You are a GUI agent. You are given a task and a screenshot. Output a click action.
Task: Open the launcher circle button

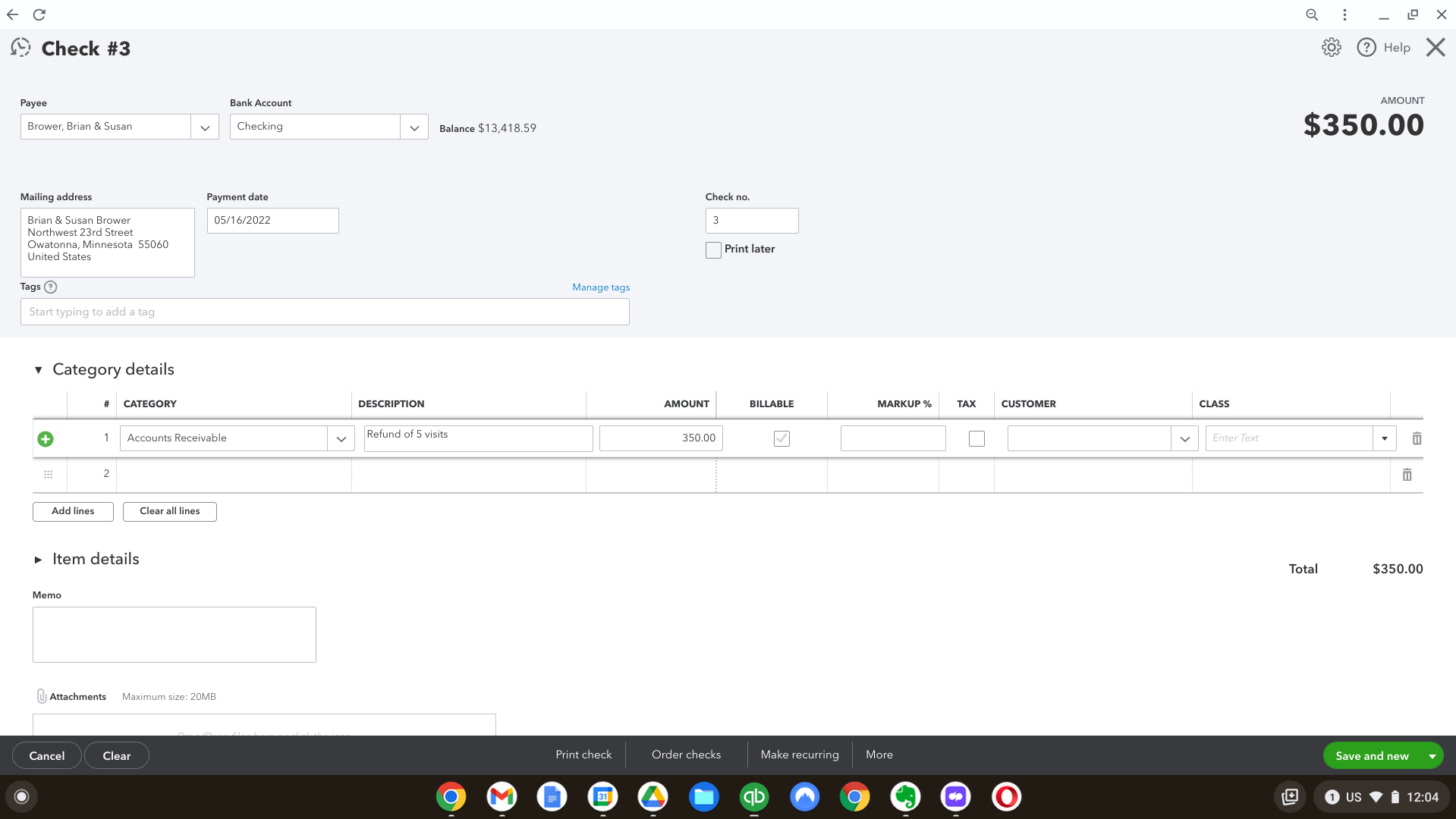pyautogui.click(x=21, y=796)
